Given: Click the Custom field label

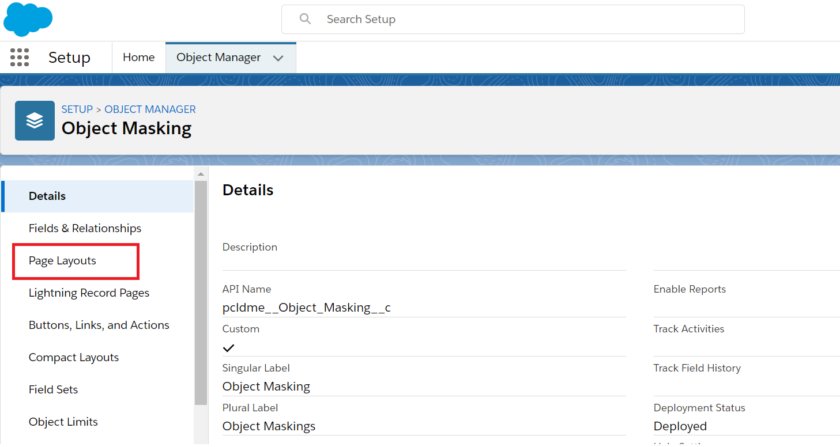Looking at the screenshot, I should (x=241, y=329).
